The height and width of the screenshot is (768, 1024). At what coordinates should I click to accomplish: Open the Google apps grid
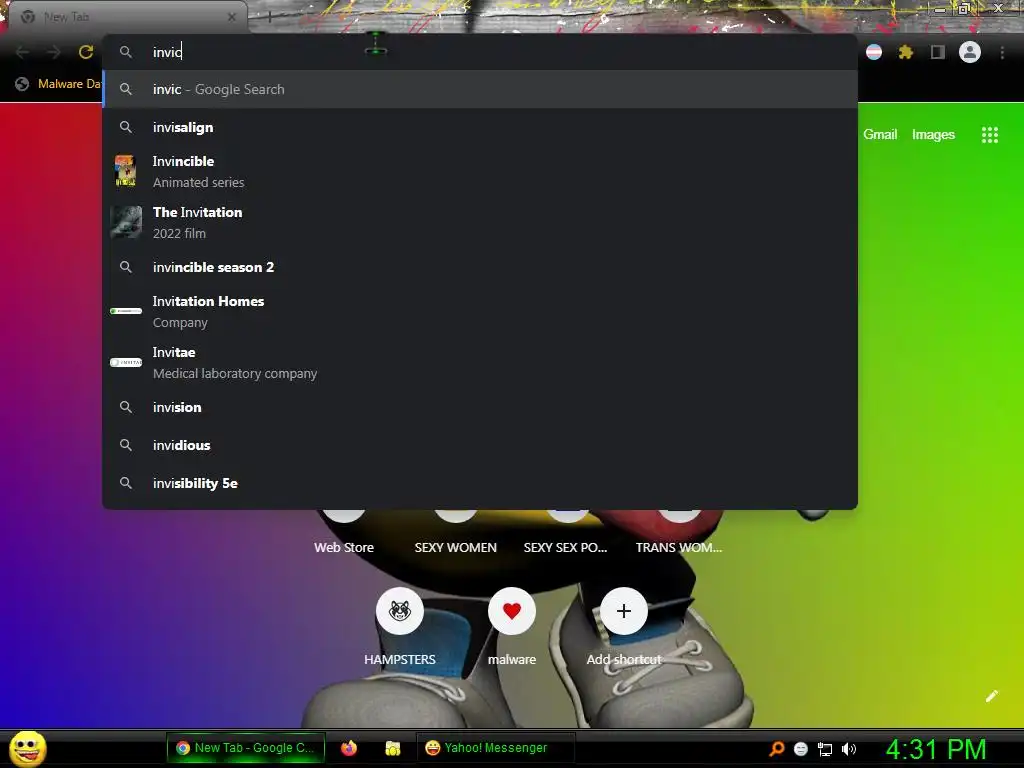[990, 135]
